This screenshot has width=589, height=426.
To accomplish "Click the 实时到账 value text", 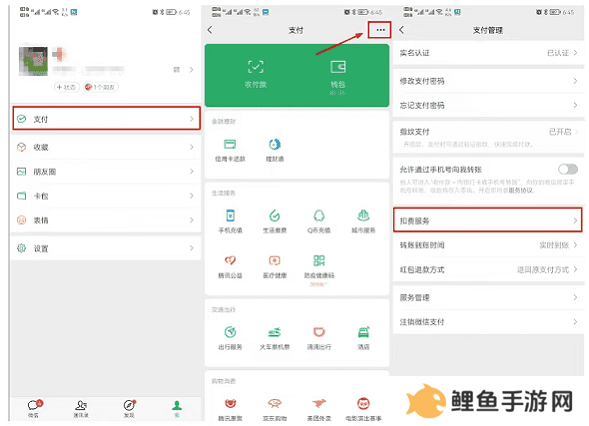I will point(554,245).
